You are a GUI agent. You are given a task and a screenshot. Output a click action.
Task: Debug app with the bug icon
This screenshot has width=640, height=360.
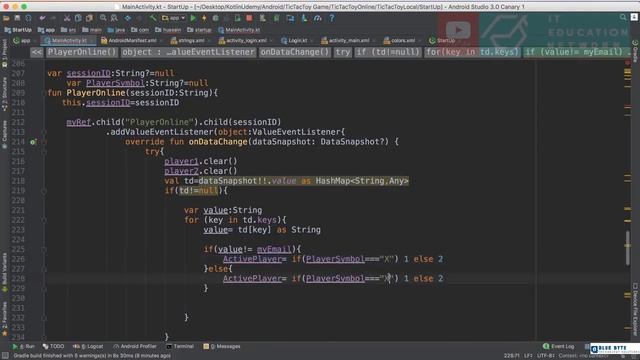215,18
